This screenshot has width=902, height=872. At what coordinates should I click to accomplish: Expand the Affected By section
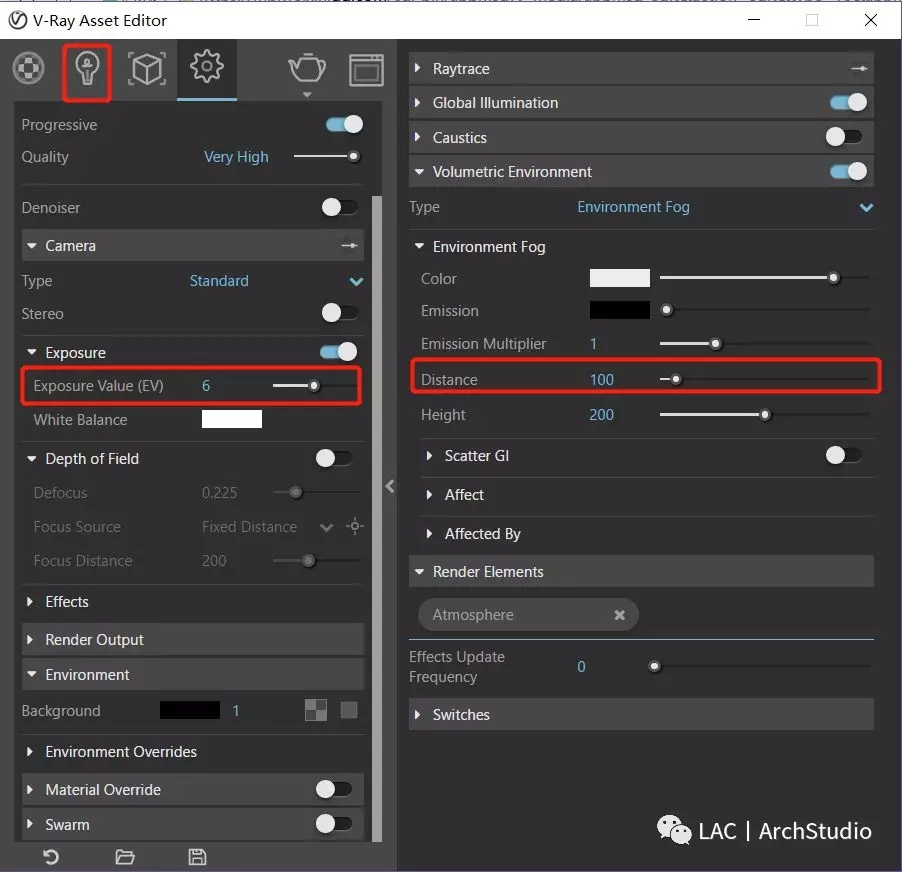(429, 534)
